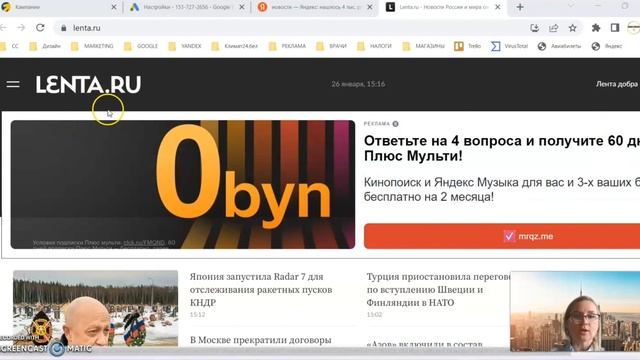Screen dimensions: 640x360
Task: Open Климат24.бел bookmarks folder
Action: pos(235,46)
